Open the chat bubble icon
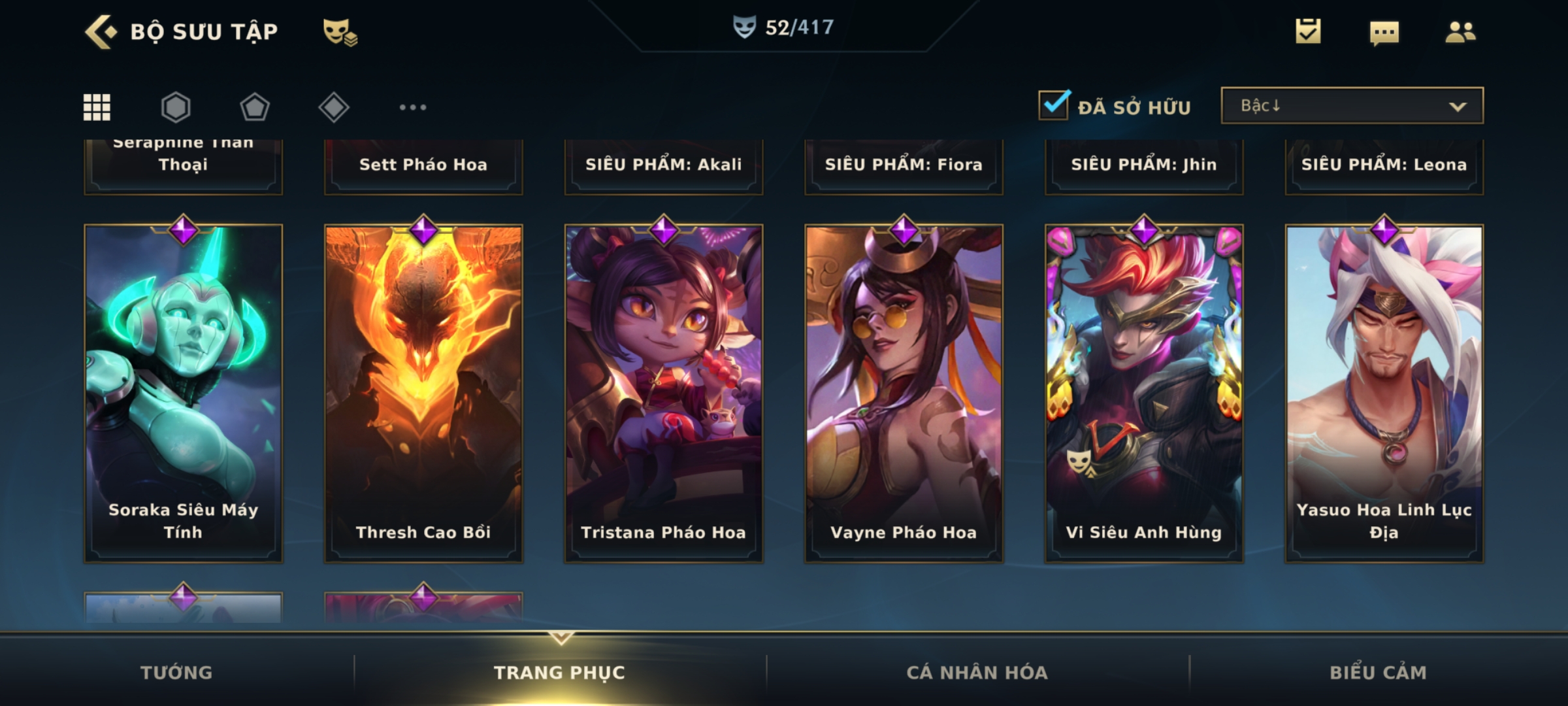1568x706 pixels. [x=1384, y=33]
